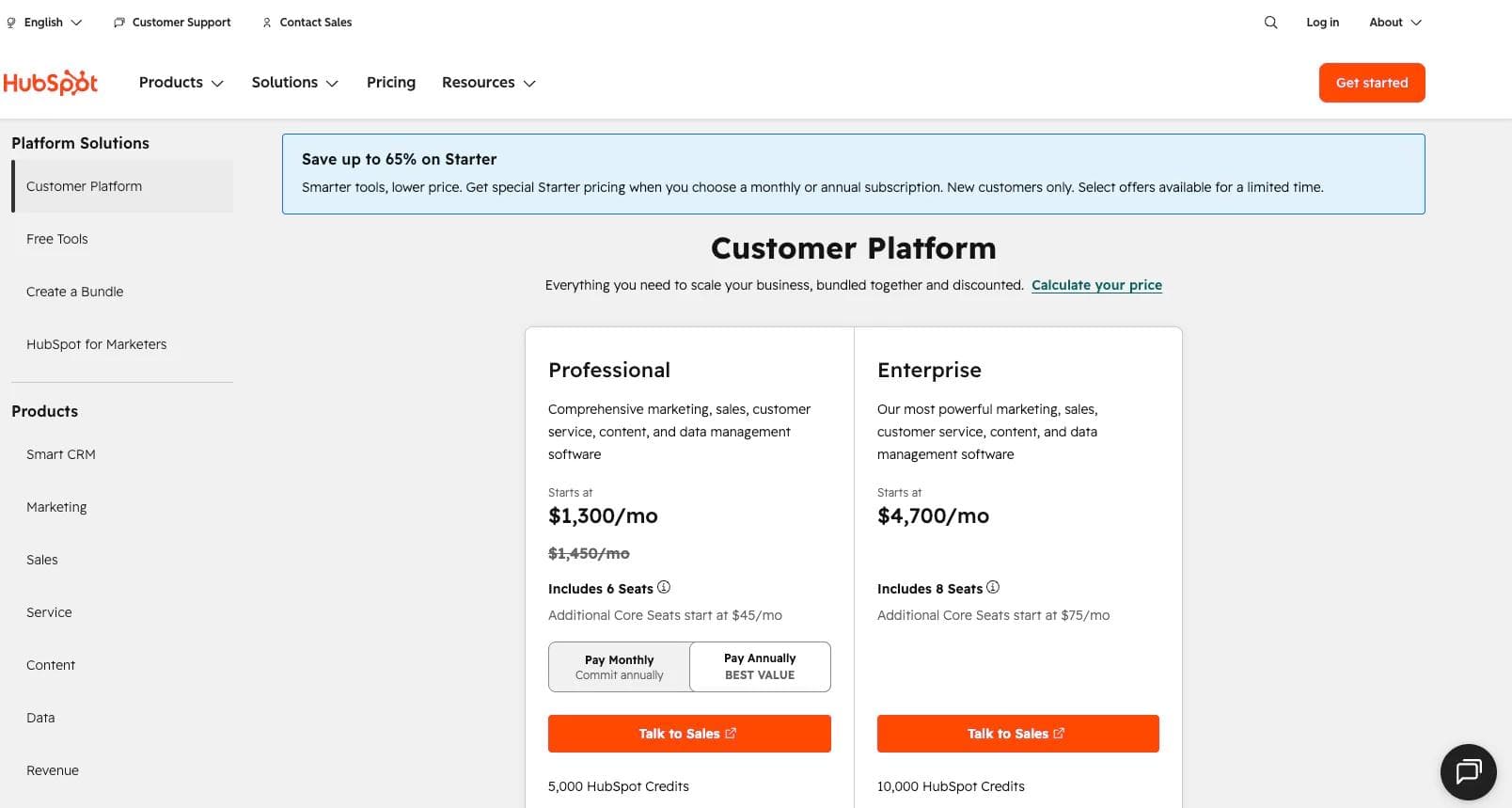1512x808 pixels.
Task: Click the 10,000 HubSpot Credits text
Action: pyautogui.click(x=951, y=786)
